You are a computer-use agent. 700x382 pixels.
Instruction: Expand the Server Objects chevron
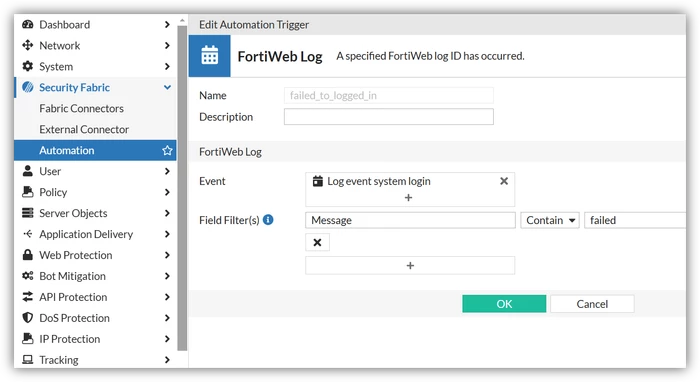pos(167,213)
